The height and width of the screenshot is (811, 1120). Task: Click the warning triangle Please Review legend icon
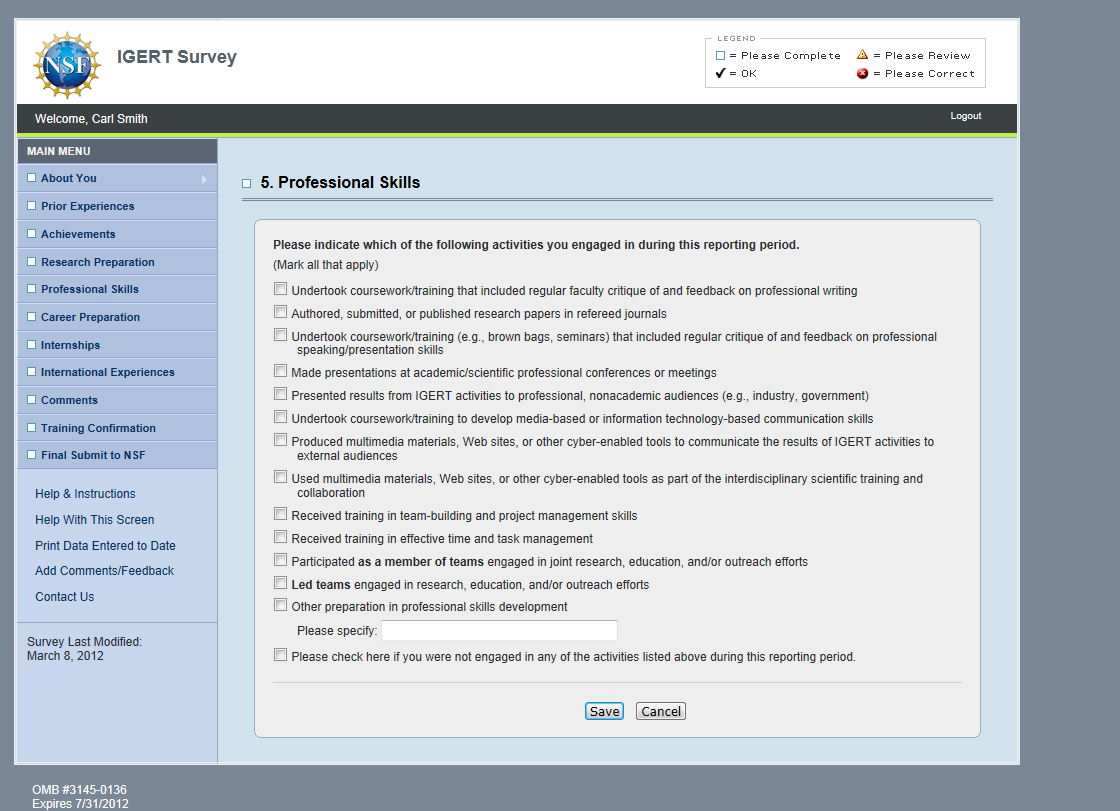tap(862, 55)
